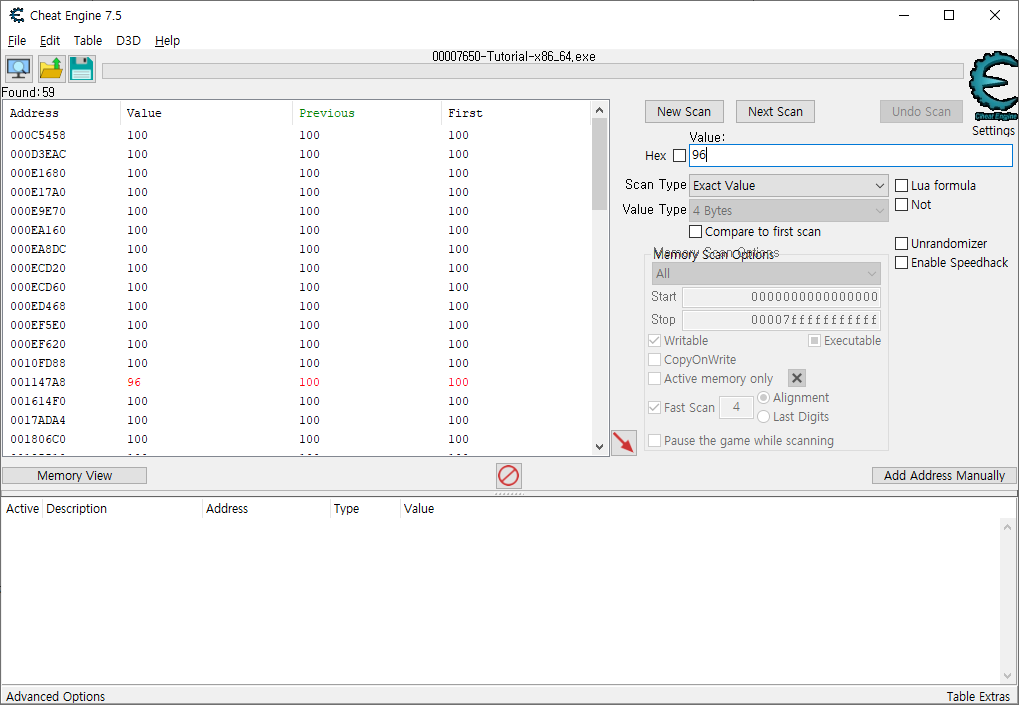Click the Undo Scan button
The height and width of the screenshot is (705, 1019).
click(x=921, y=112)
